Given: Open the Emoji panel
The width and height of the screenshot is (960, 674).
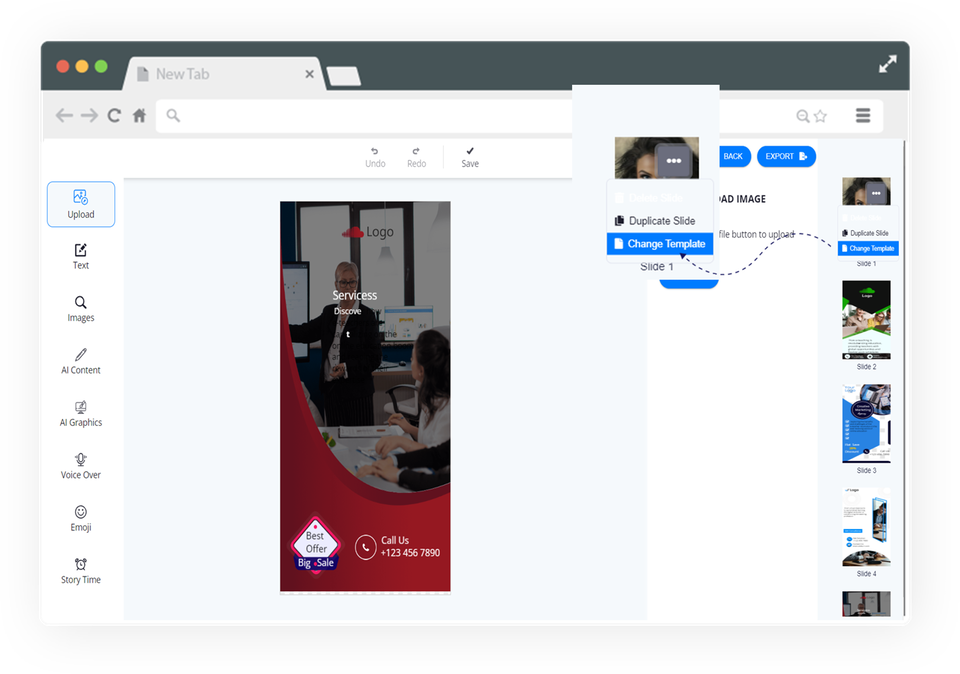Looking at the screenshot, I should tap(81, 519).
